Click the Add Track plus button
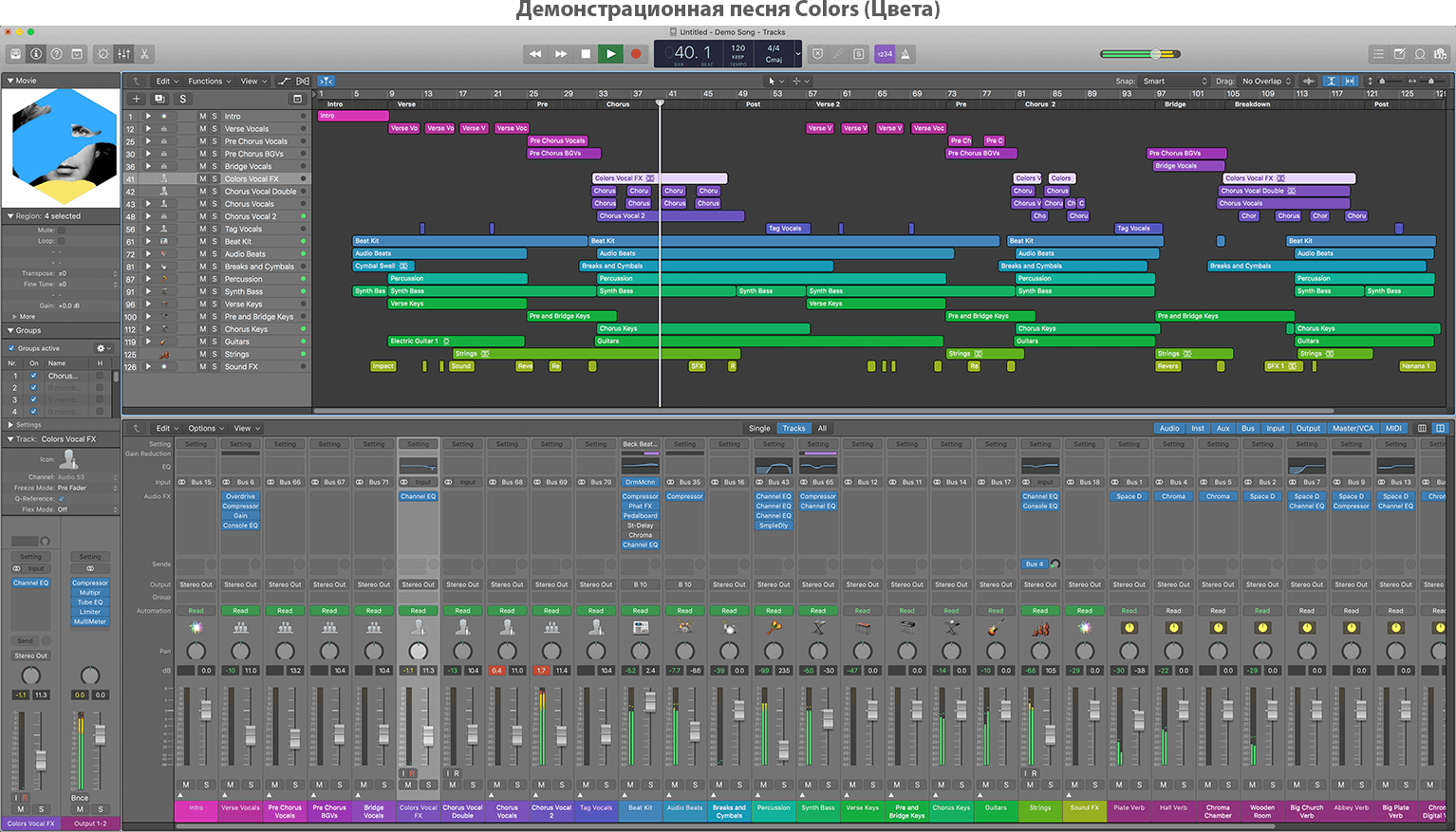1456x832 pixels. tap(136, 99)
